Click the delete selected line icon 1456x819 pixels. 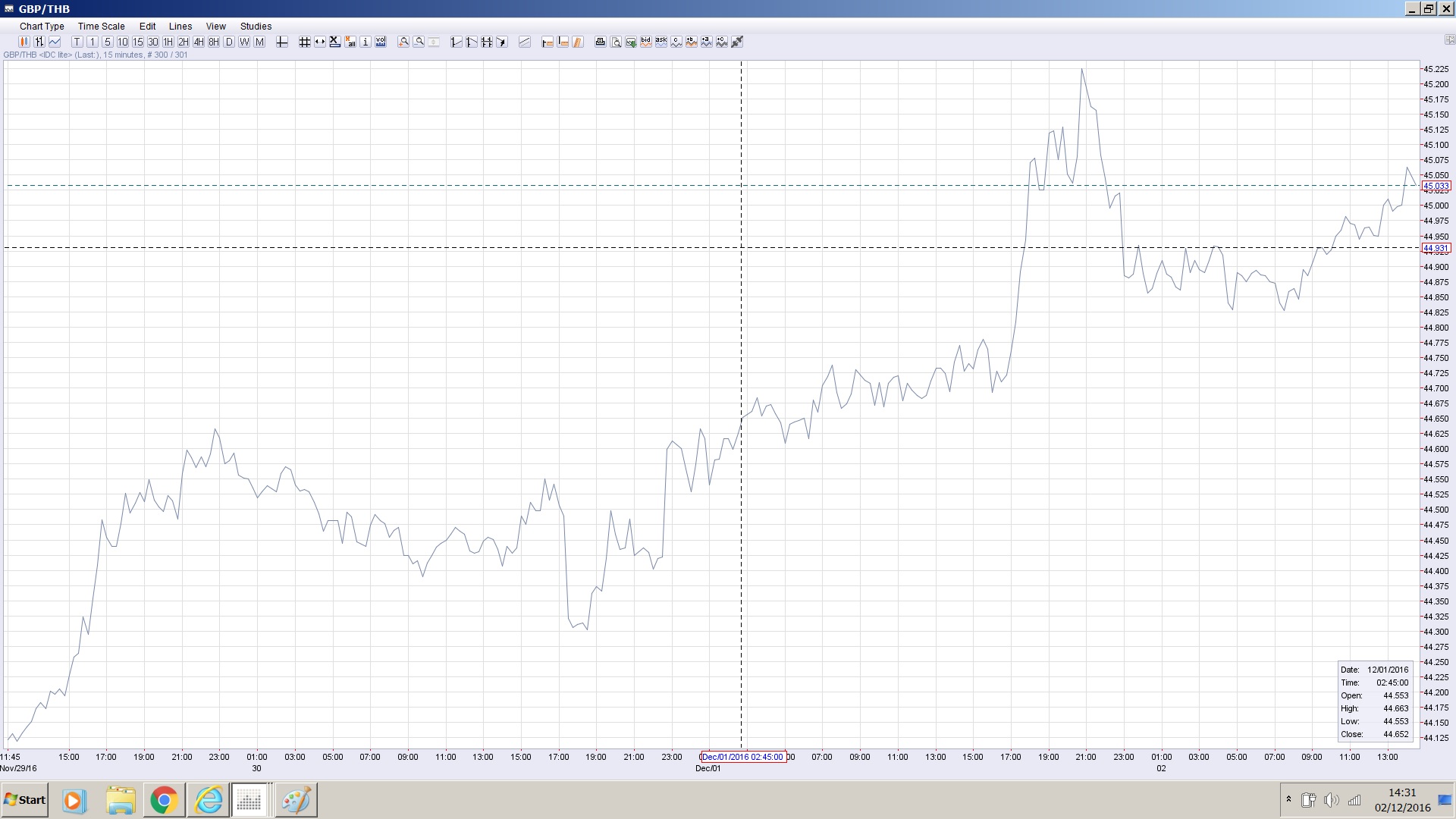(x=335, y=42)
